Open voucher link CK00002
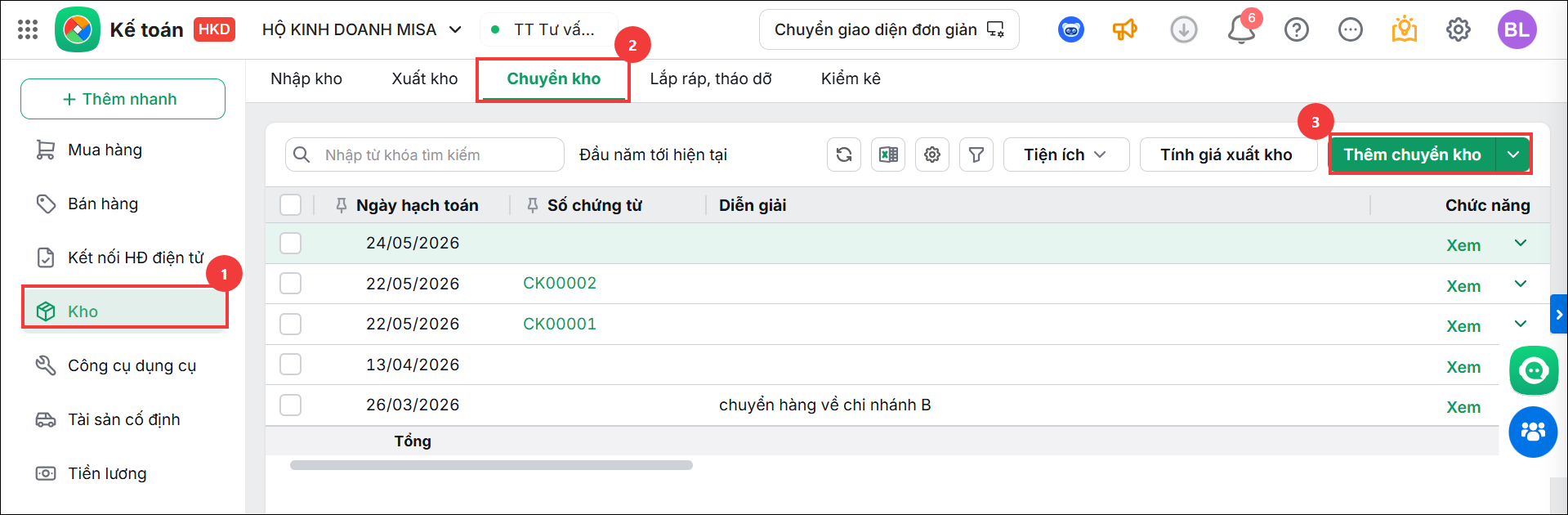This screenshot has width=1568, height=515. [x=560, y=284]
